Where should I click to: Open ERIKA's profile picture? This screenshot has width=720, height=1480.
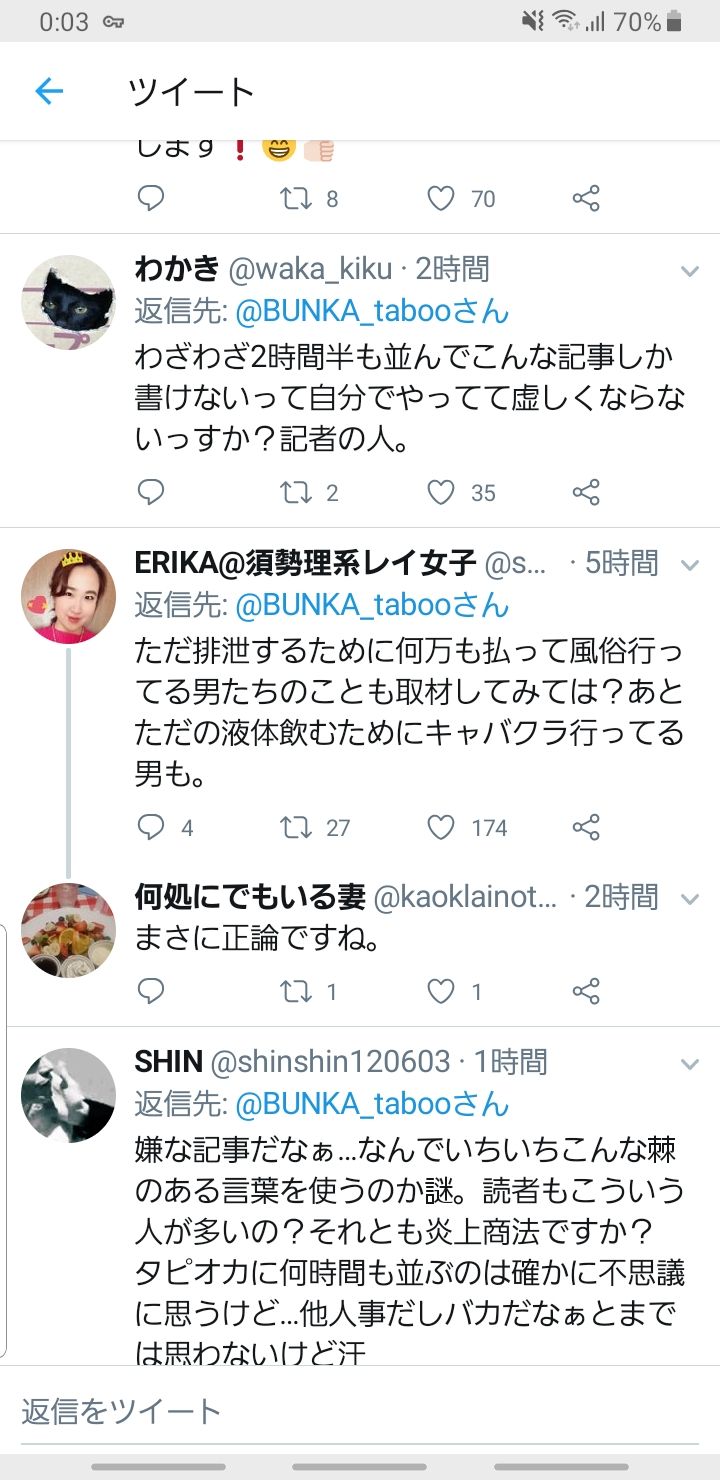(69, 596)
